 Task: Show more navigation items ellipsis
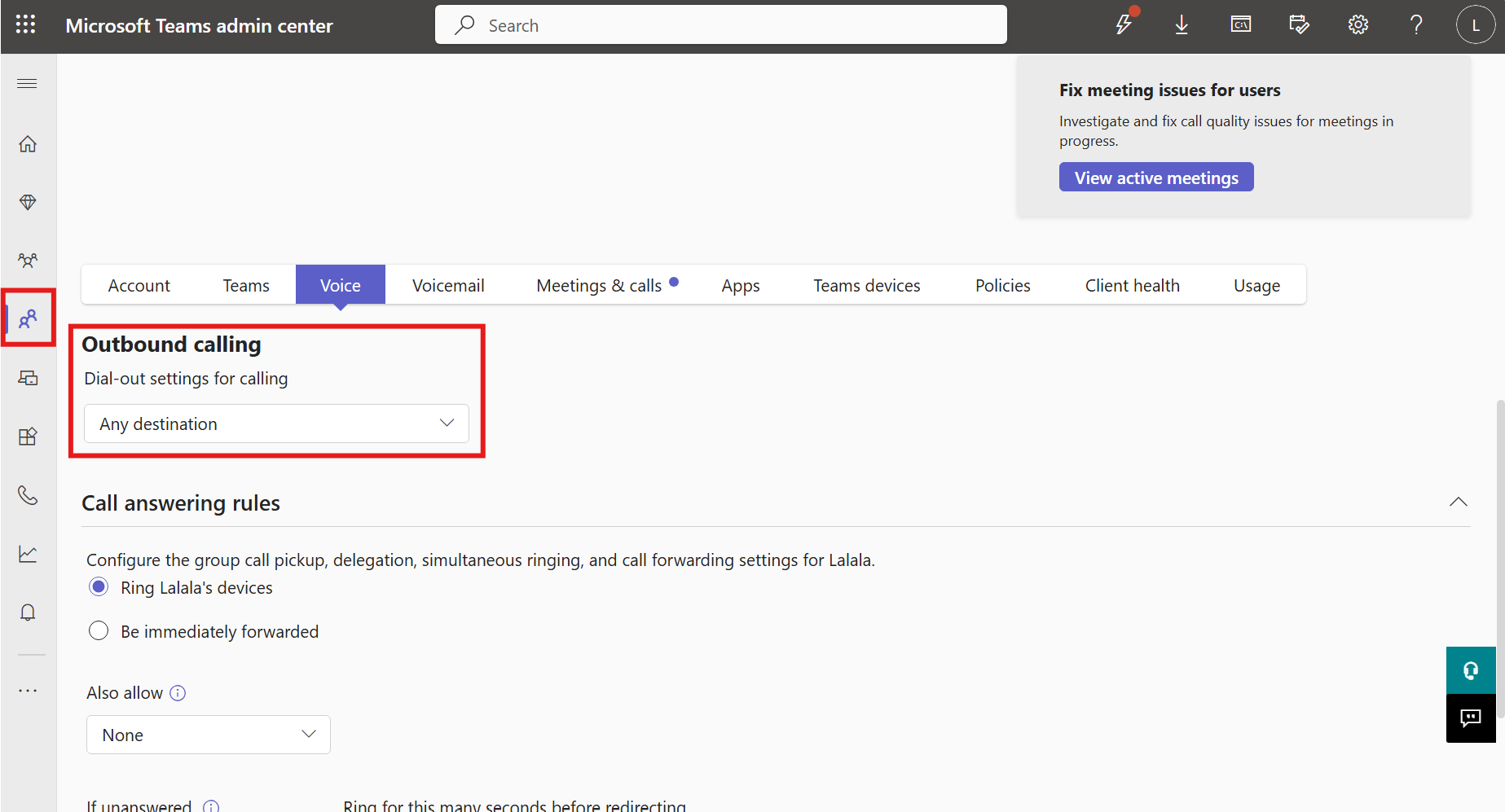pyautogui.click(x=28, y=691)
